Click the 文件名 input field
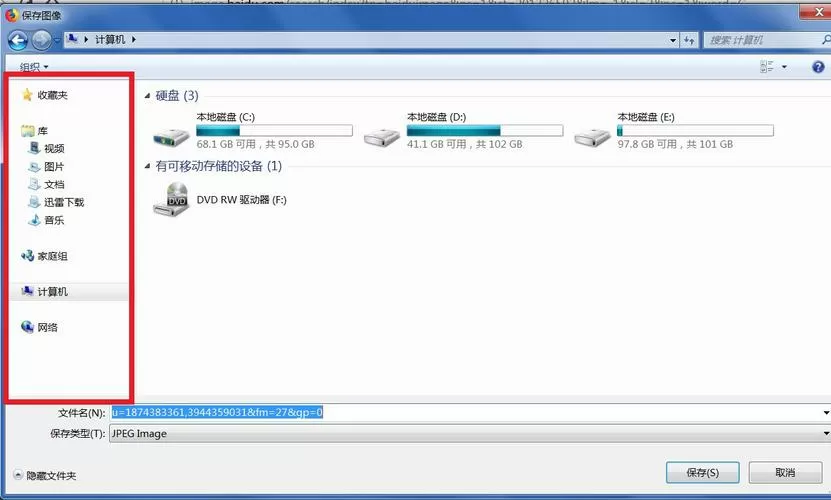 click(x=465, y=413)
